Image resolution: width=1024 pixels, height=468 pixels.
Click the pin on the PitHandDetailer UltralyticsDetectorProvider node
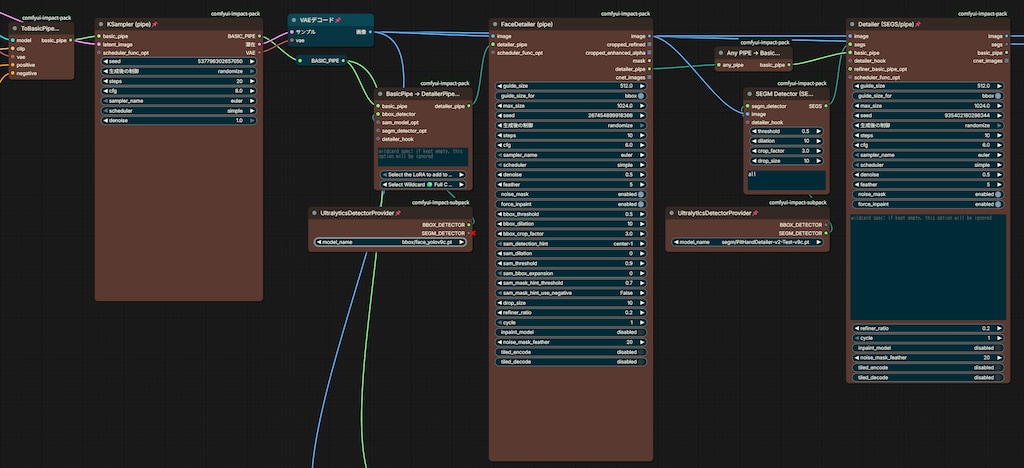755,213
